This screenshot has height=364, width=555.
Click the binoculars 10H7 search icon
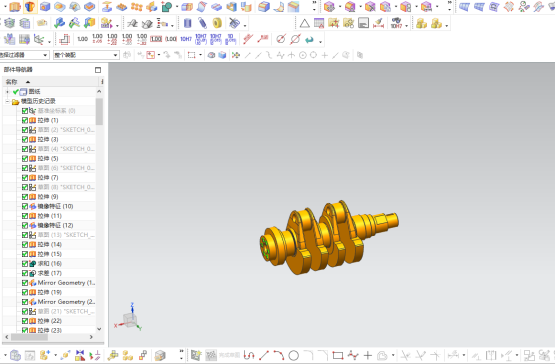click(396, 23)
